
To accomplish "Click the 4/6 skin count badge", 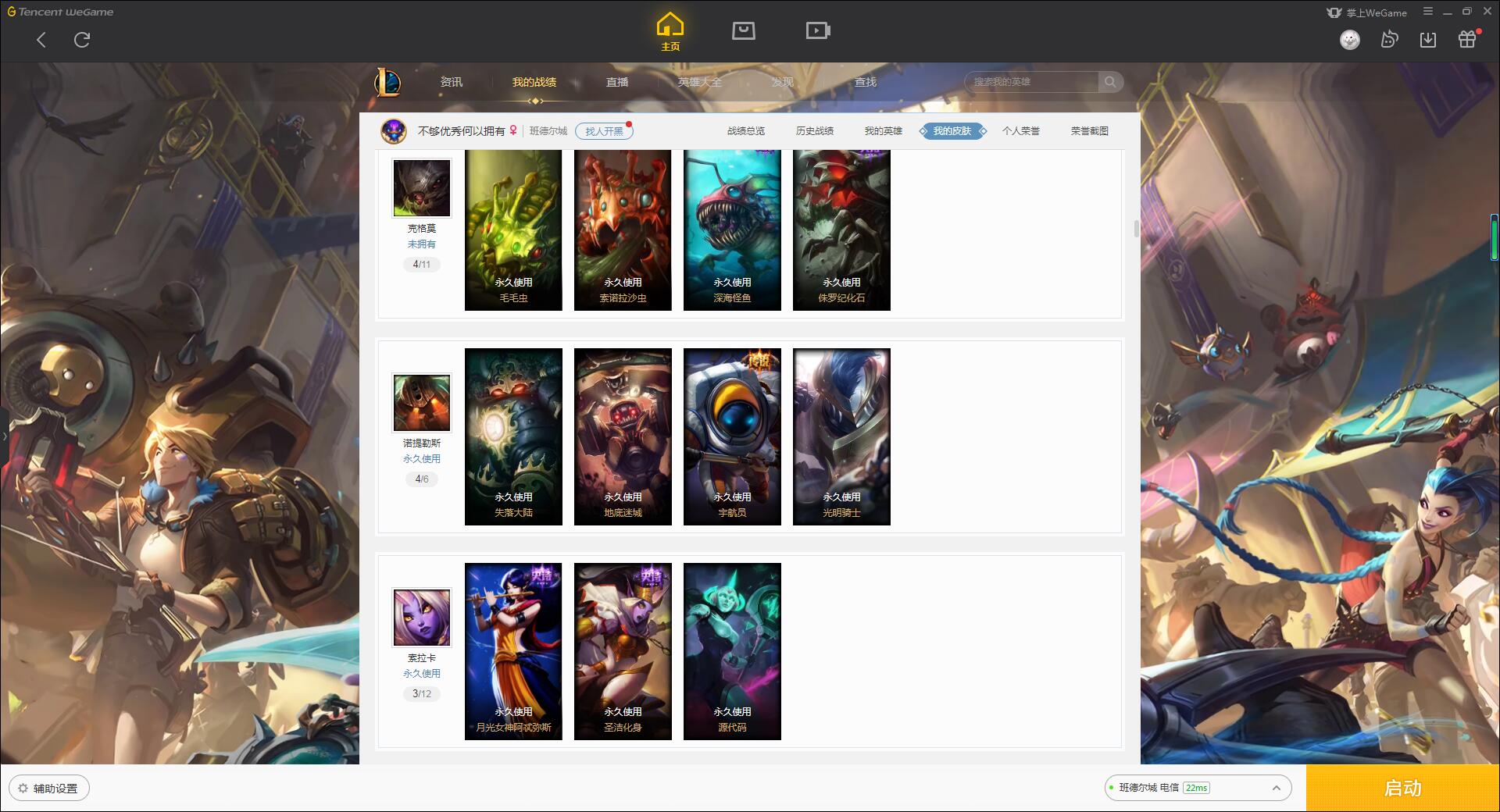I will pos(422,479).
